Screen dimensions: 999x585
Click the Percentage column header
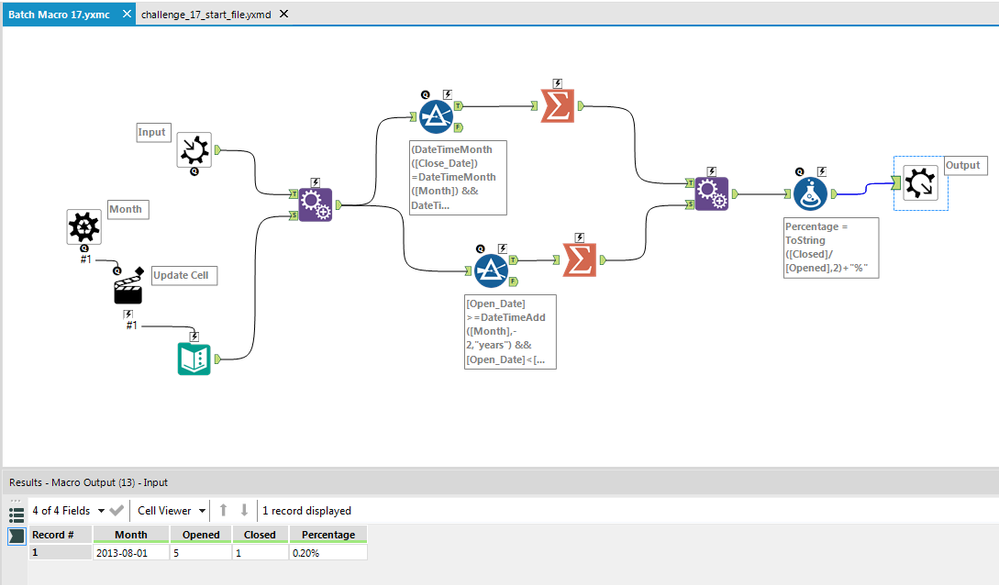(328, 535)
